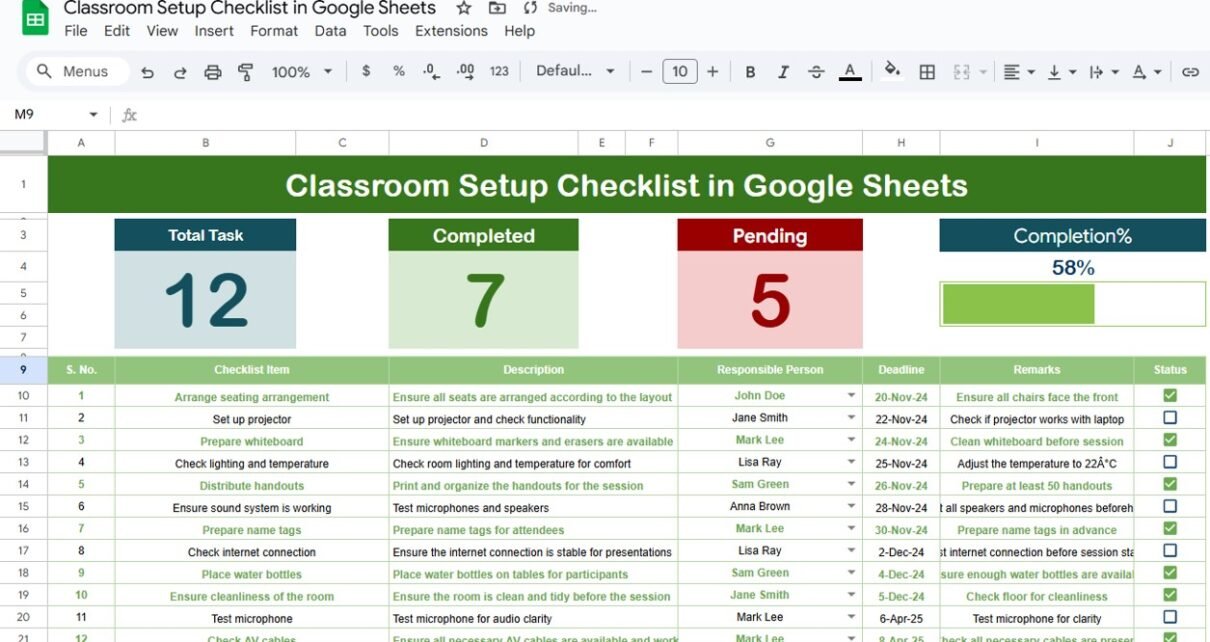Screen dimensions: 1210x642
Task: Open Anna Brown responsible person dropdown
Action: click(x=851, y=507)
